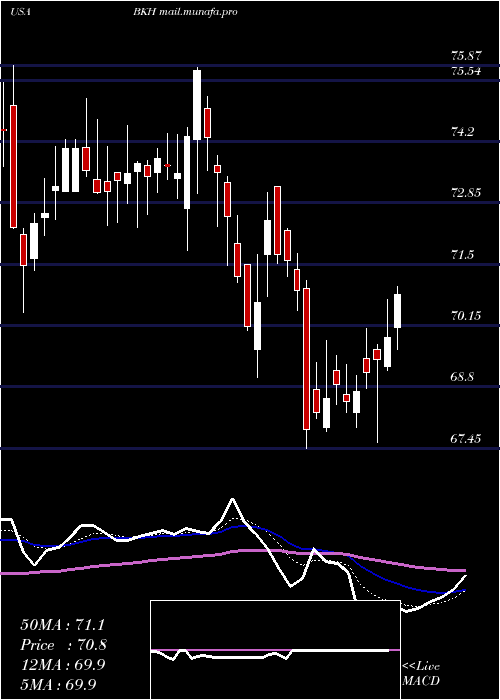The height and width of the screenshot is (700, 500).
Task: Click the 75.54 price level label
Action: (x=467, y=71)
